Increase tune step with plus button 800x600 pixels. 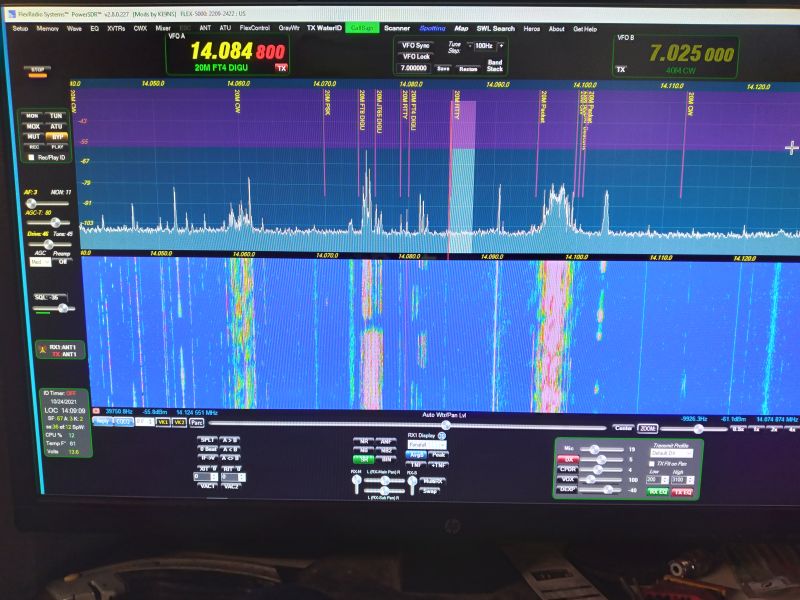click(x=501, y=46)
